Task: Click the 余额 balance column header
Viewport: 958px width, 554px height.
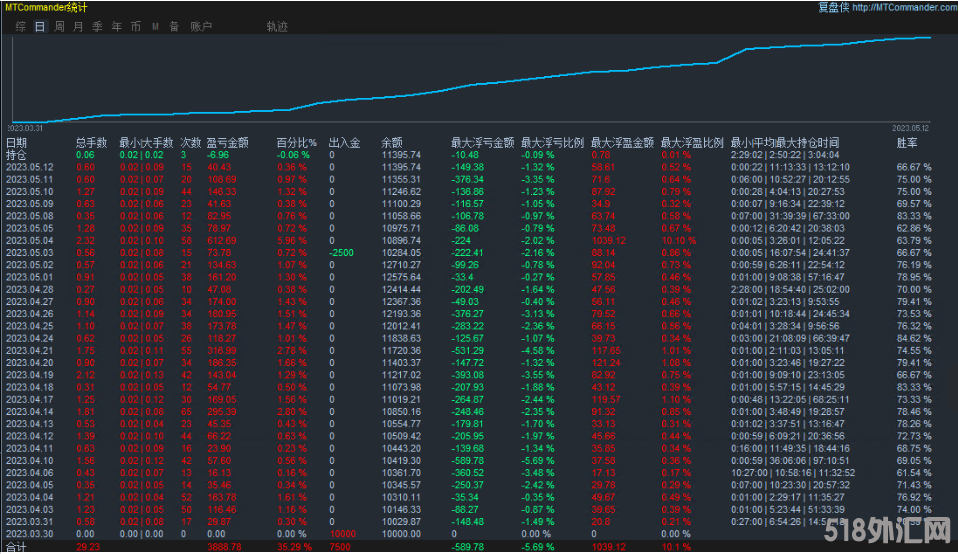Action: pos(392,143)
